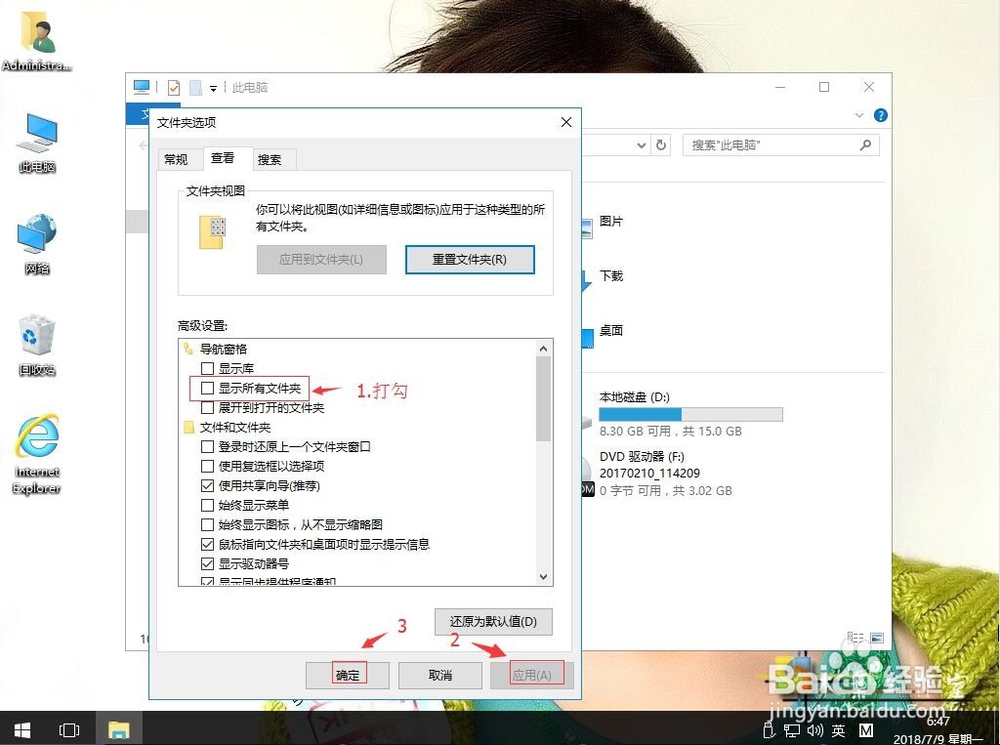This screenshot has width=1000, height=745.
Task: Click the 重置文件夹(R) button
Action: [x=470, y=260]
